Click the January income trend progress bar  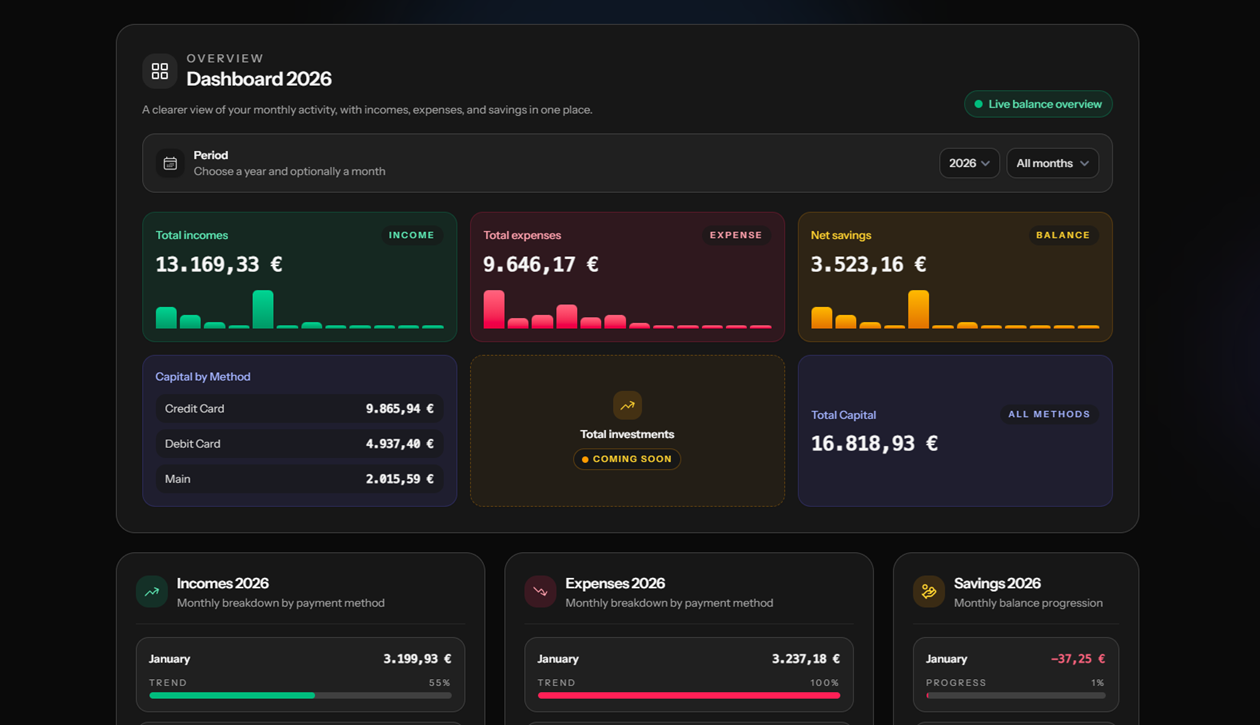coord(300,695)
